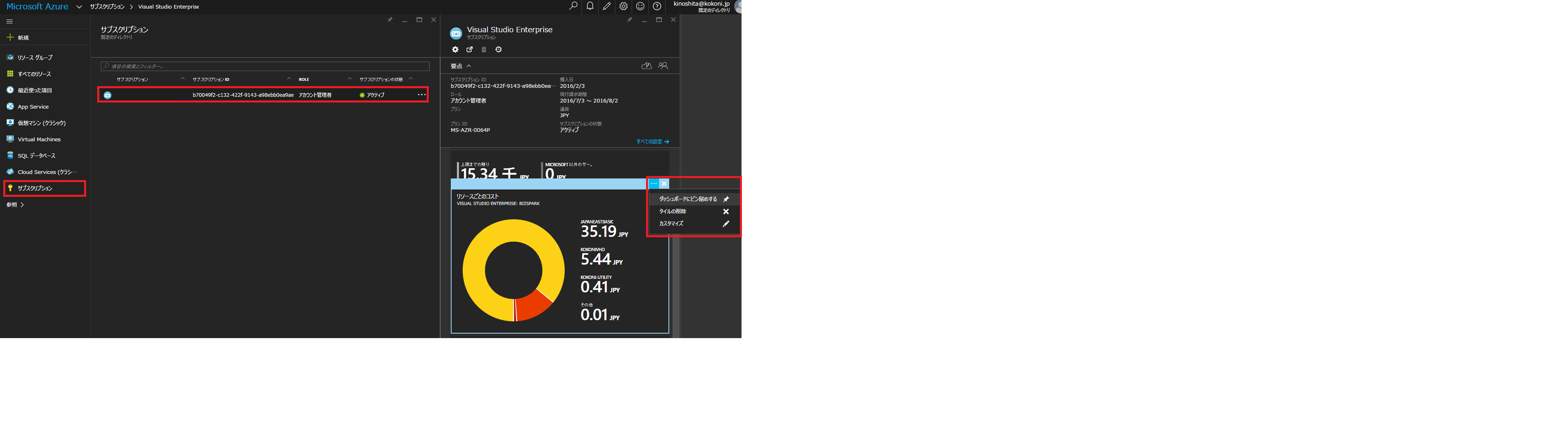Viewport: 1568px width, 441px height.
Task: Click plan ID MS-AZR-0064P
Action: click(x=470, y=130)
